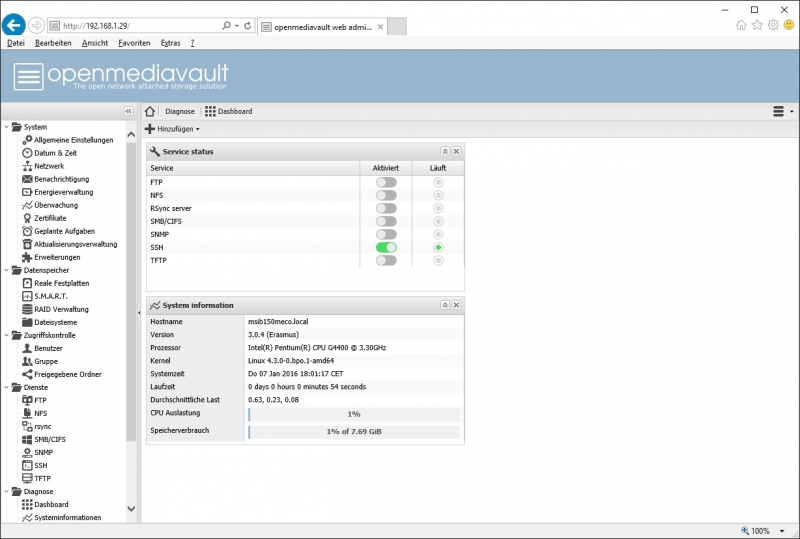
Task: Click Dashboard breadcrumb
Action: [x=229, y=111]
